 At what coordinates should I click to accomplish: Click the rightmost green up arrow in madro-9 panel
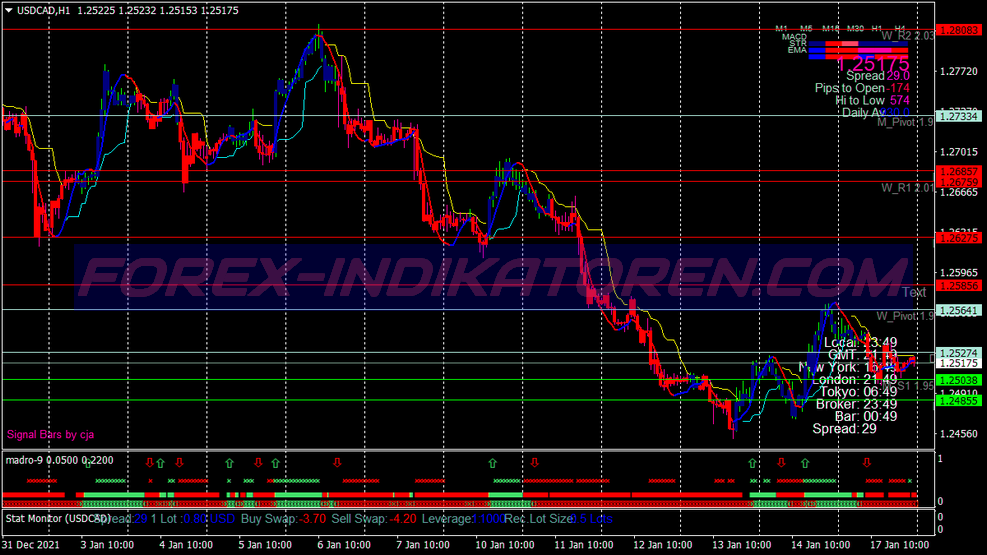[x=805, y=463]
